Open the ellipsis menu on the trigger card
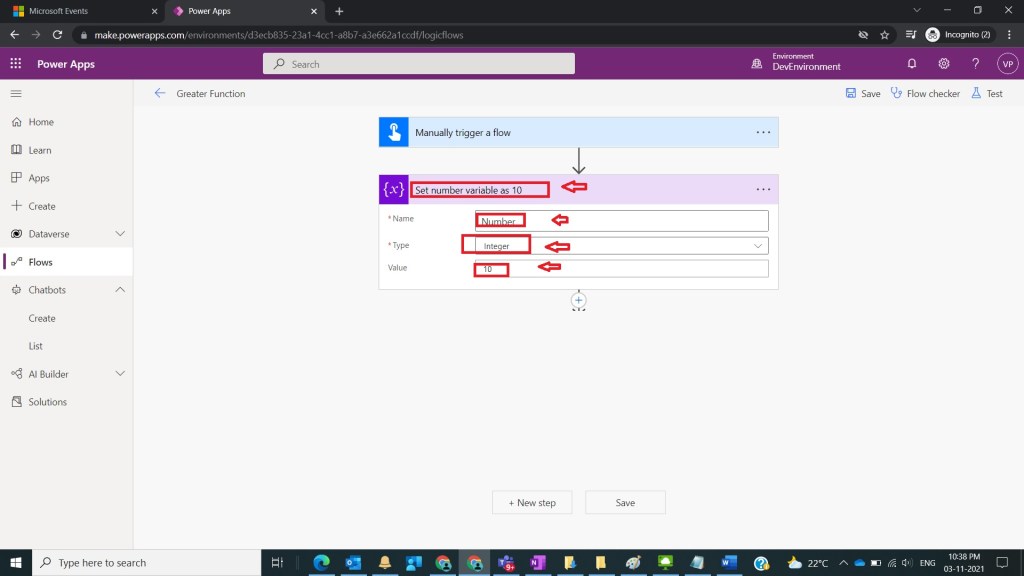 coord(763,132)
